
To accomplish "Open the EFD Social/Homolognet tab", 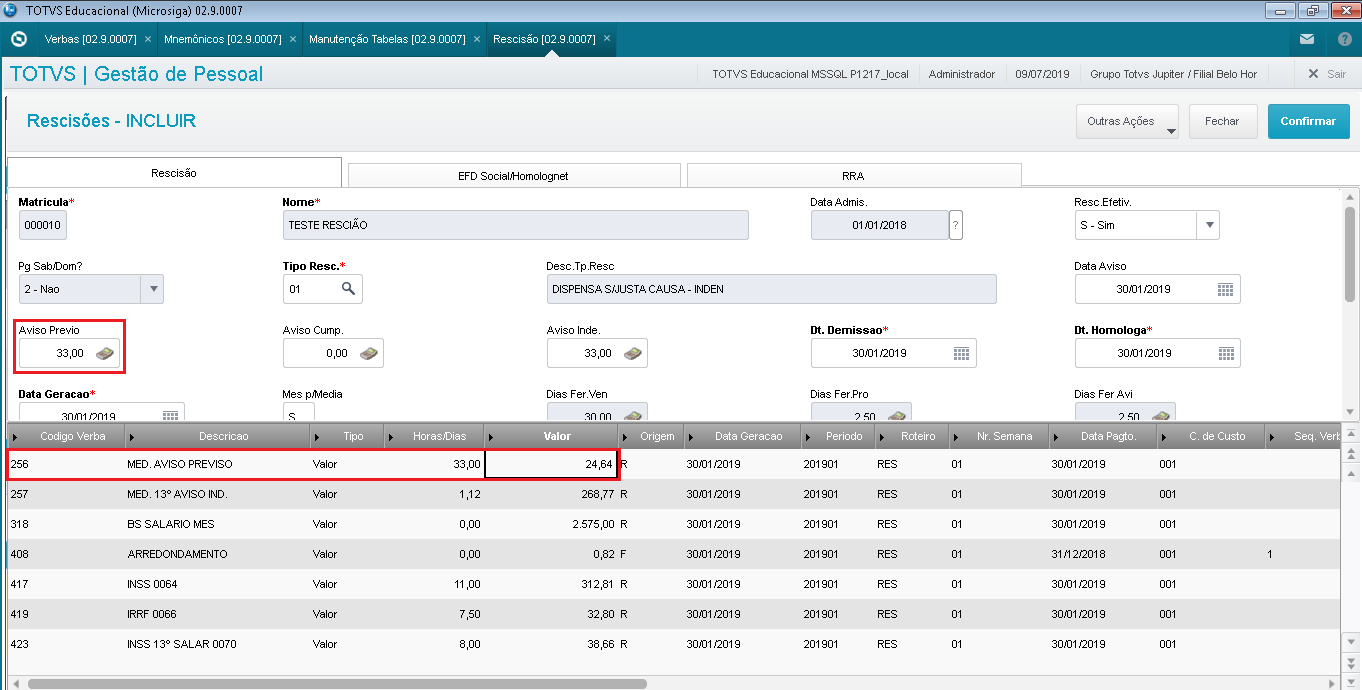I will tap(513, 175).
